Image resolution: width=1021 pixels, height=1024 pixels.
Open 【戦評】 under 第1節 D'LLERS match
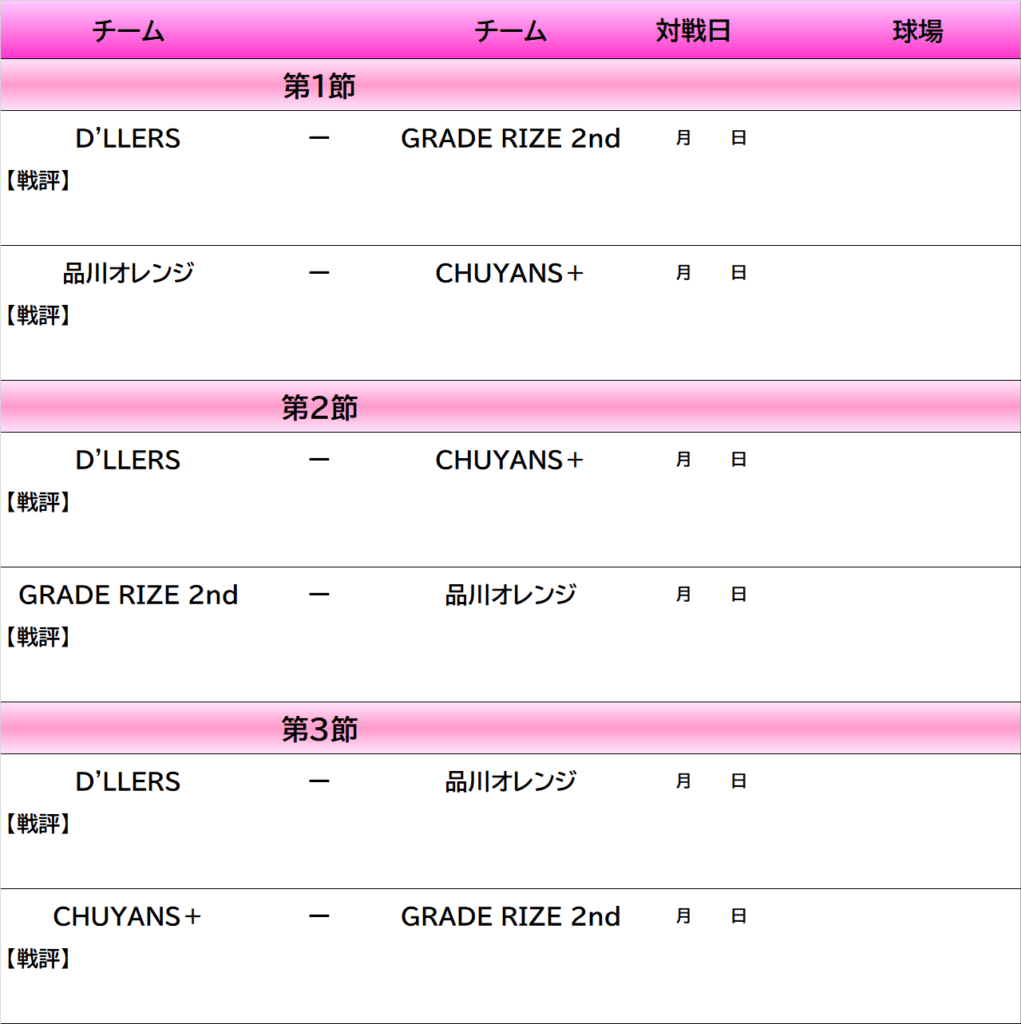pyautogui.click(x=38, y=181)
